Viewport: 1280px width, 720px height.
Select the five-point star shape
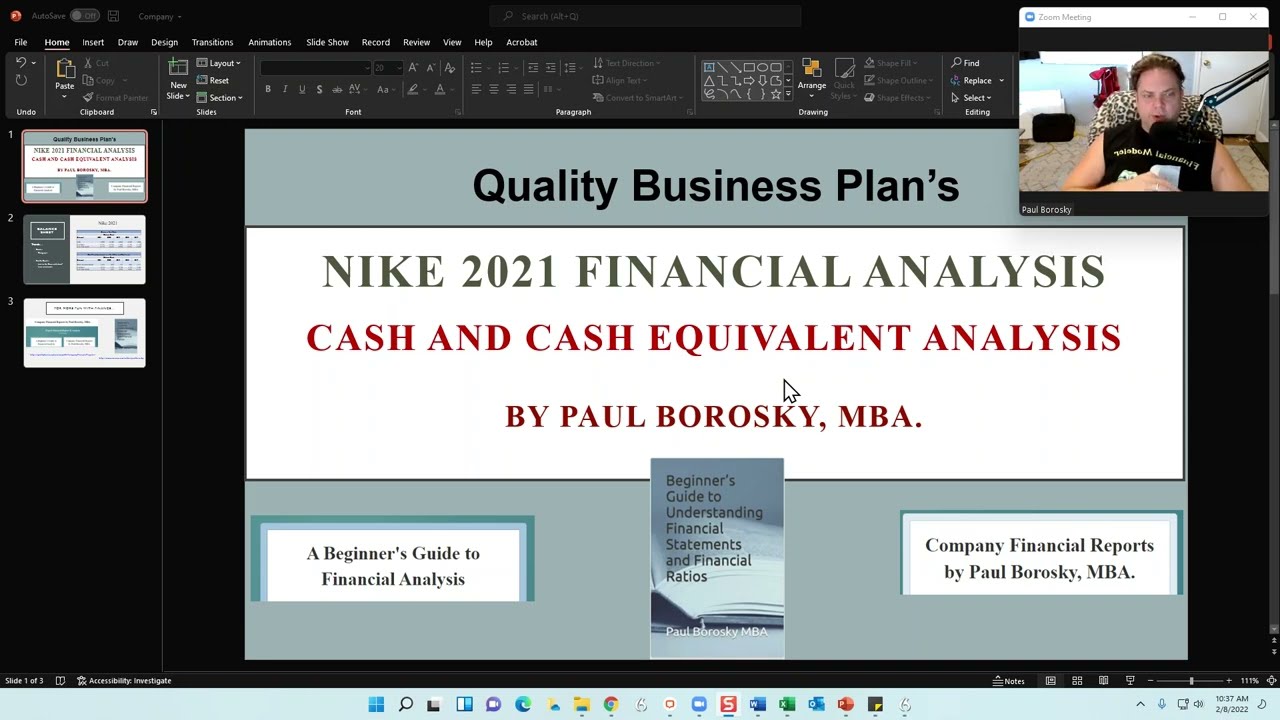776,94
